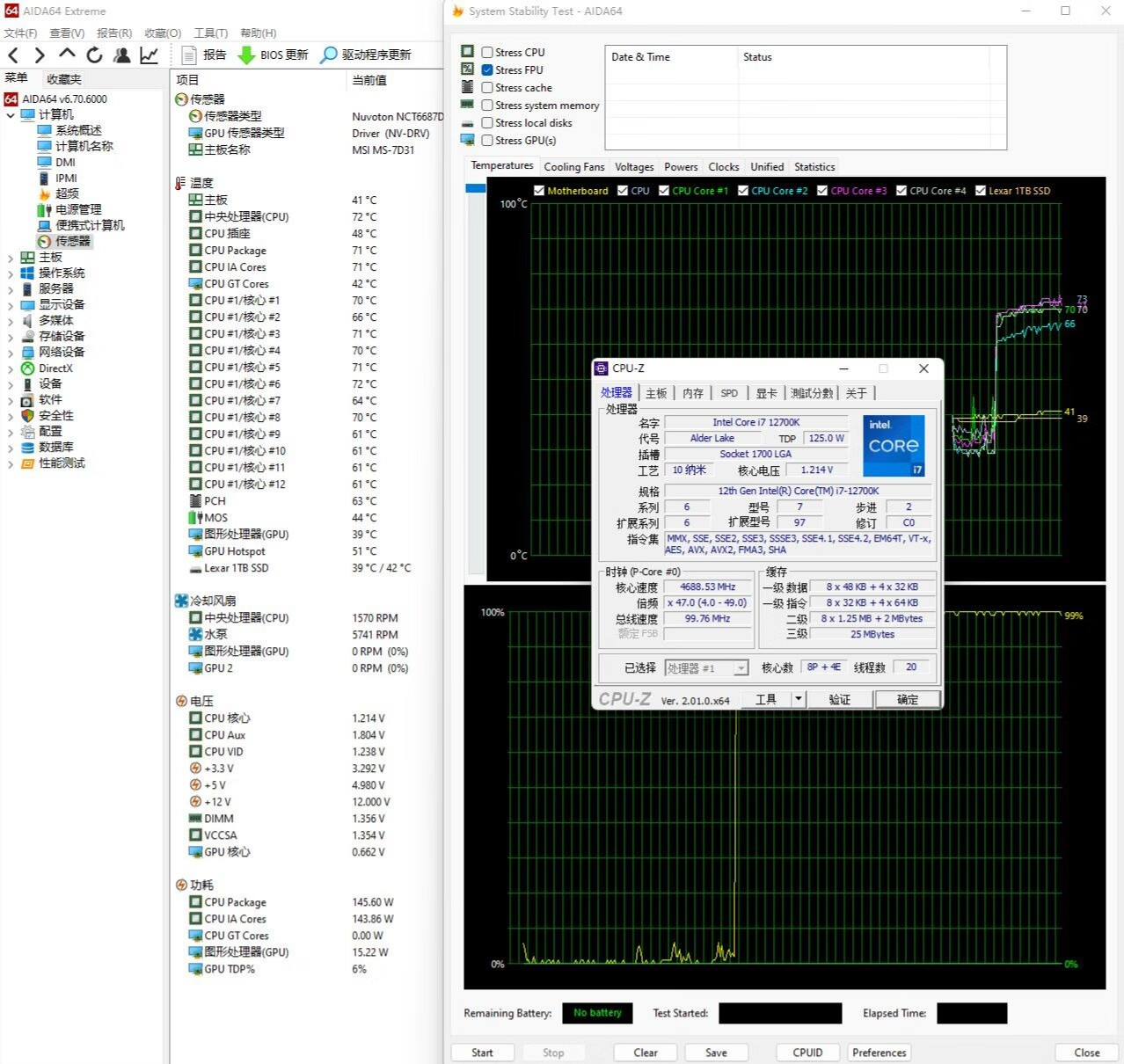Switch to SPD tab in CPU-Z
Screen dimensions: 1124x1064
click(729, 393)
